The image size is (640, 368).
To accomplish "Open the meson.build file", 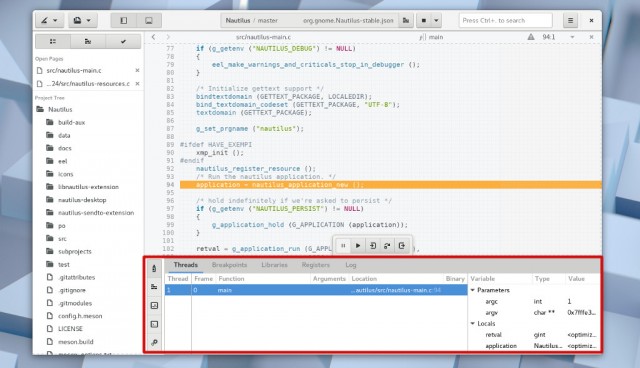I will 76,341.
